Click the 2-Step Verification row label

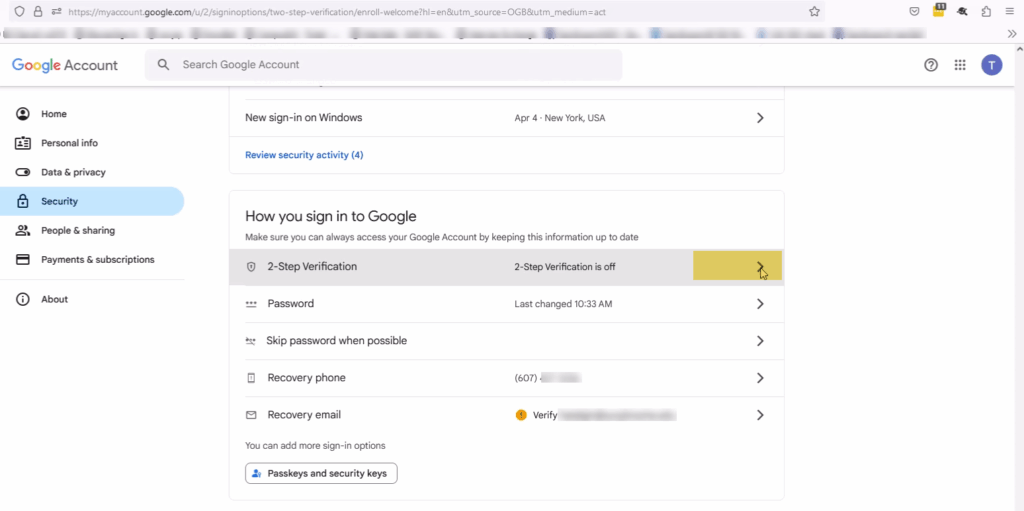tap(312, 267)
